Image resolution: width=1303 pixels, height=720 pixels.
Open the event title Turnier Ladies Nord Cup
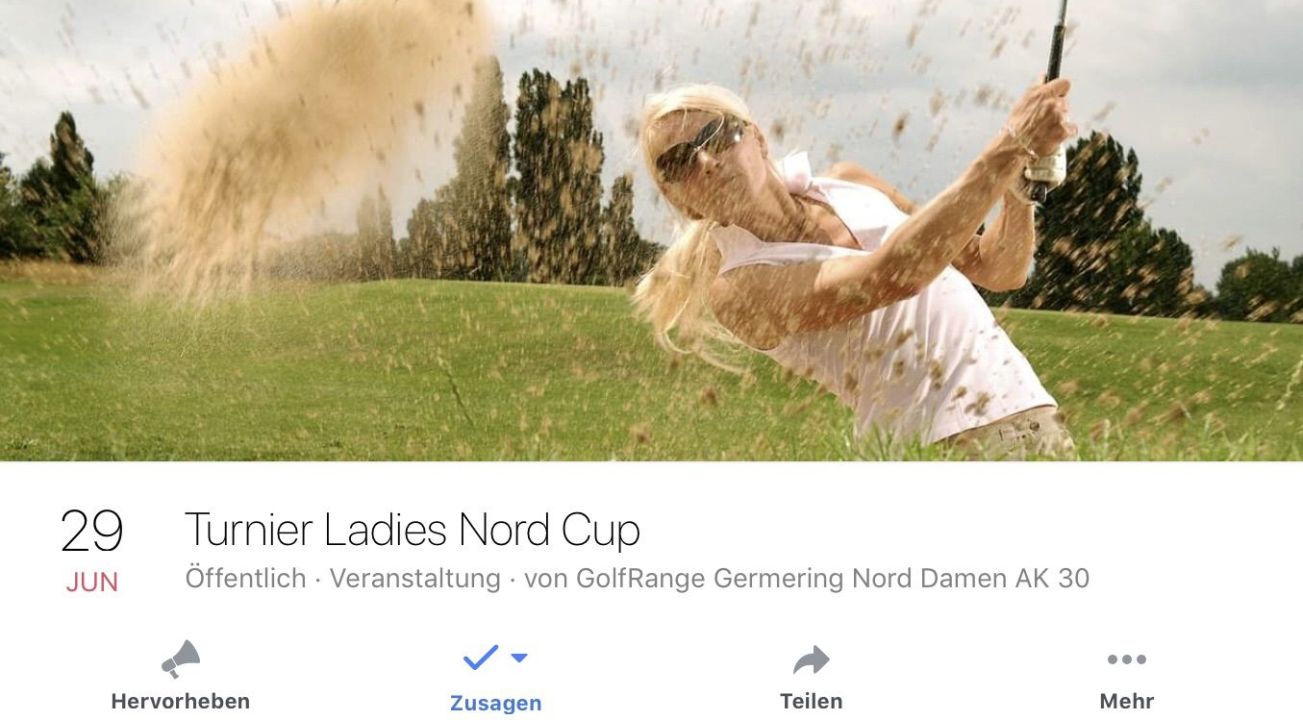412,530
